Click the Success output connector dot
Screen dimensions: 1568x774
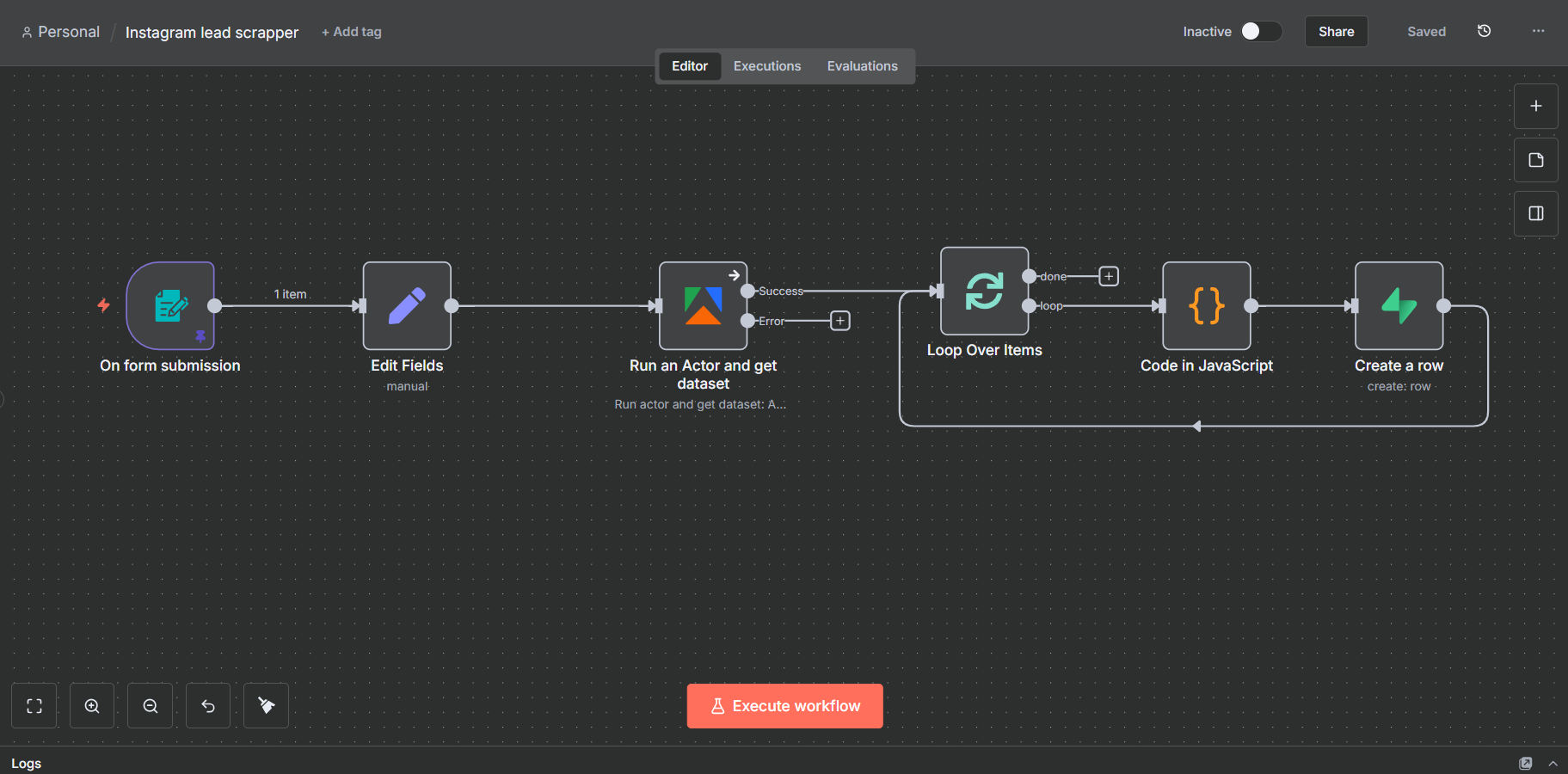tap(748, 291)
